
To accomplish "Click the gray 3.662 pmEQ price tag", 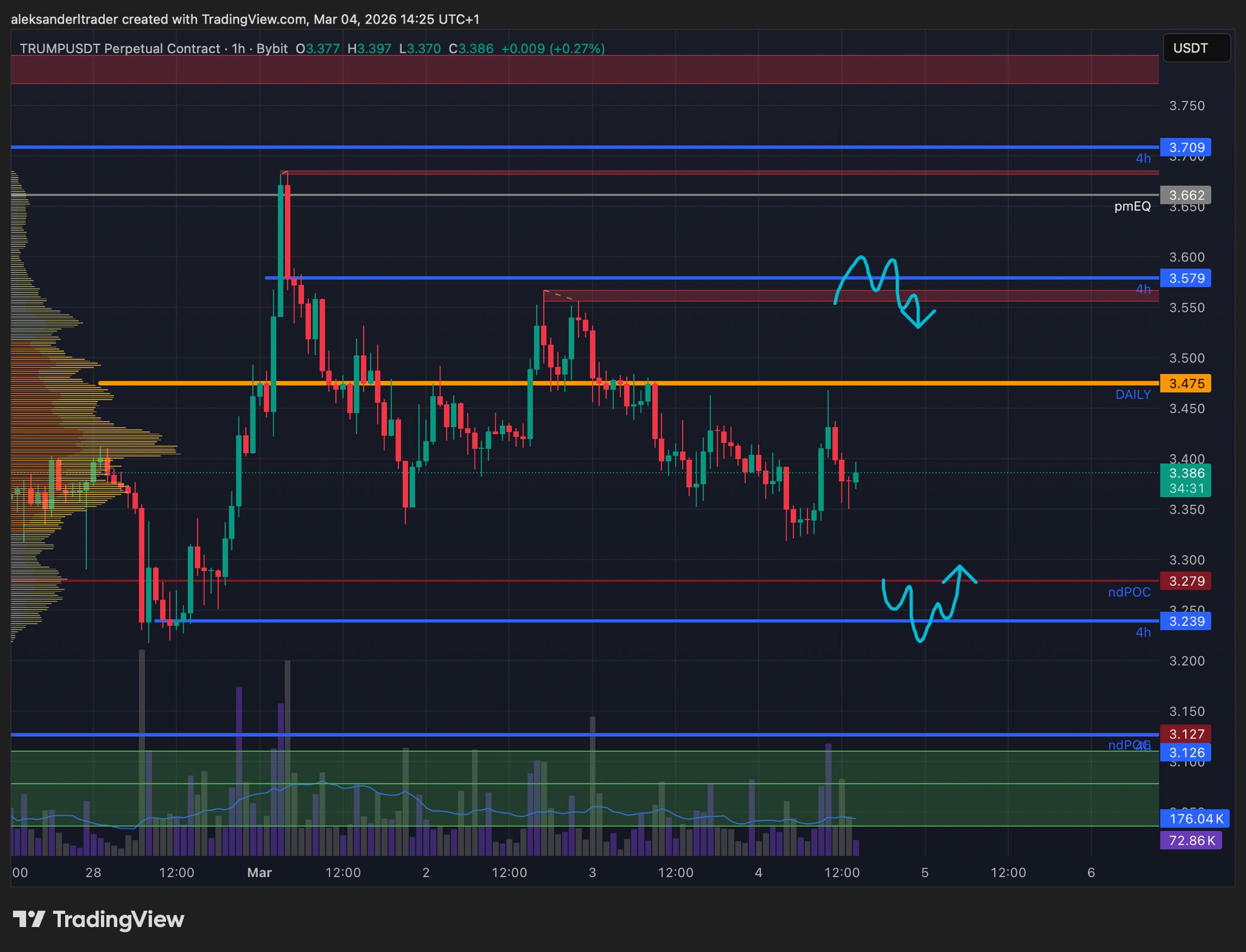I will pos(1185,195).
